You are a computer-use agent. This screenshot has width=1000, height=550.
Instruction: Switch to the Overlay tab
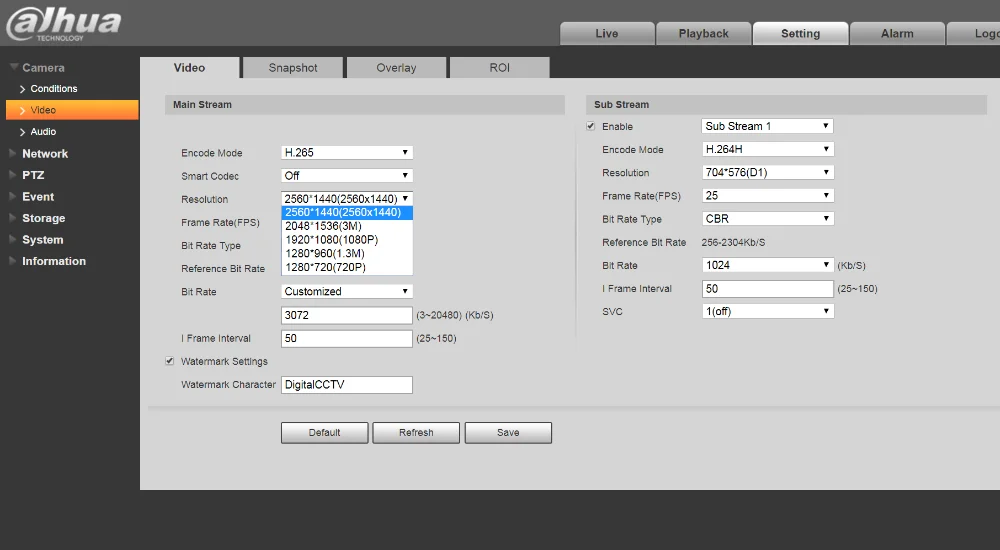pos(396,68)
